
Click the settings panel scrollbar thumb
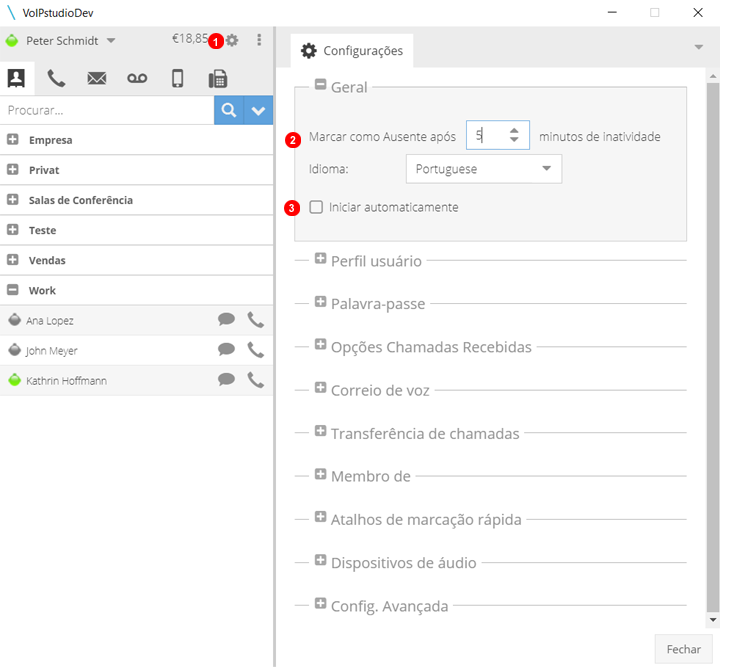(713, 348)
